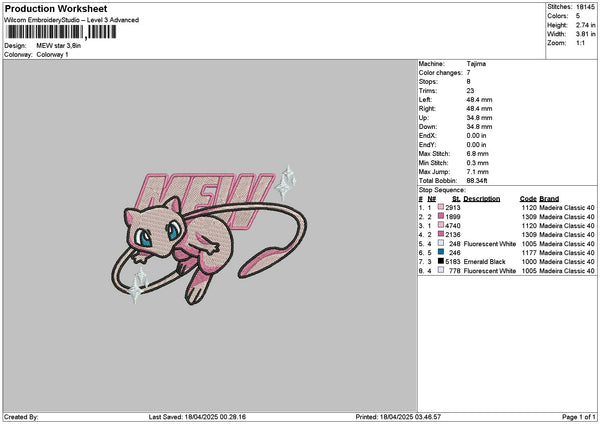Click the blue swatch for thread 246

click(x=441, y=252)
